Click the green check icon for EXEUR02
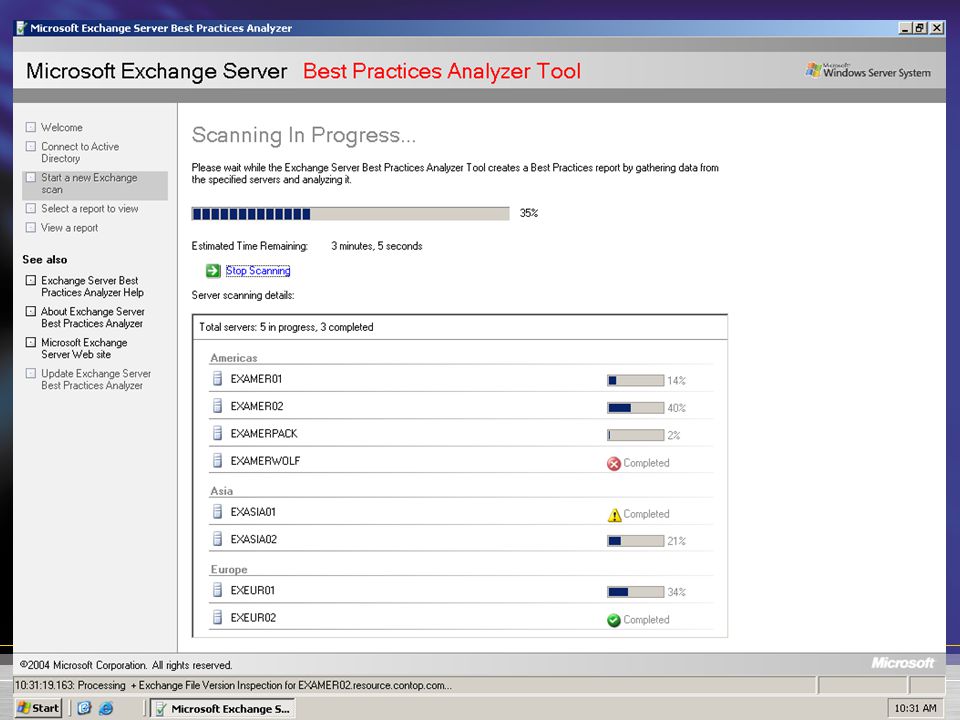The width and height of the screenshot is (960, 720). pos(614,620)
